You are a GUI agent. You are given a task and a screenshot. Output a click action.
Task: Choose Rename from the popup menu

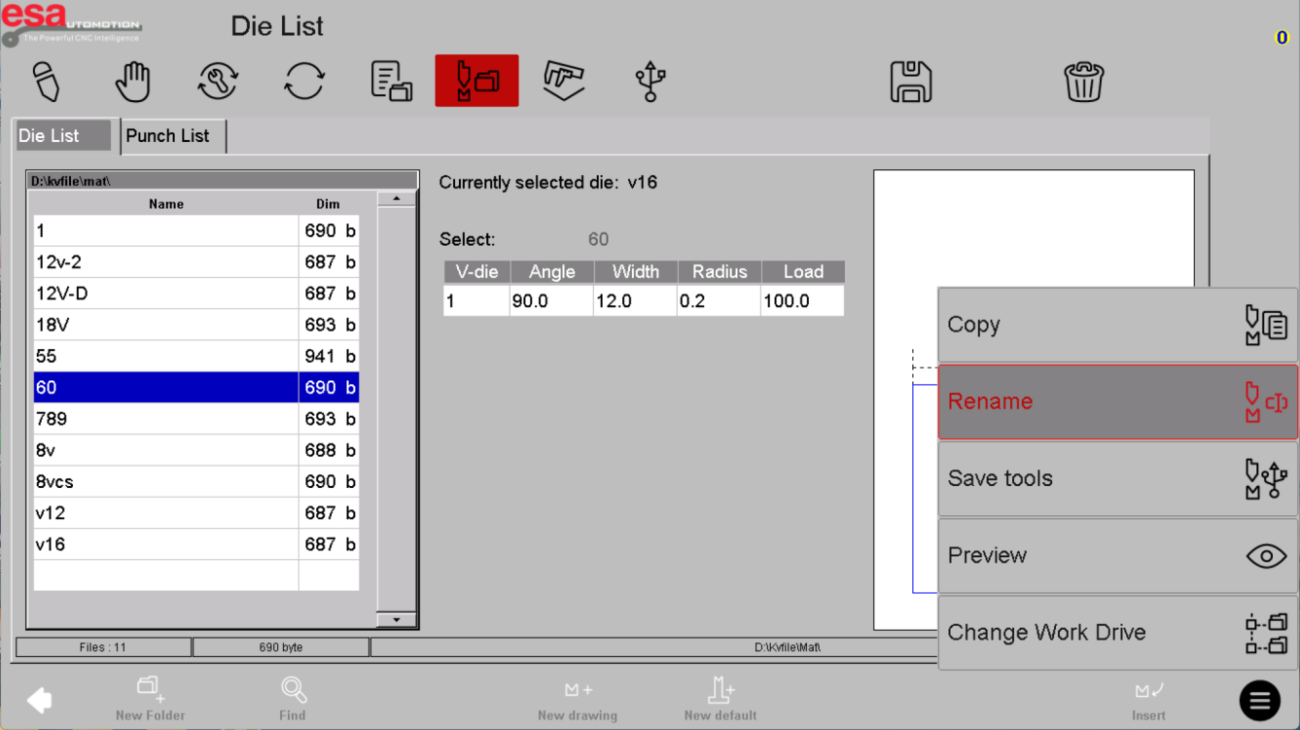tap(1116, 402)
